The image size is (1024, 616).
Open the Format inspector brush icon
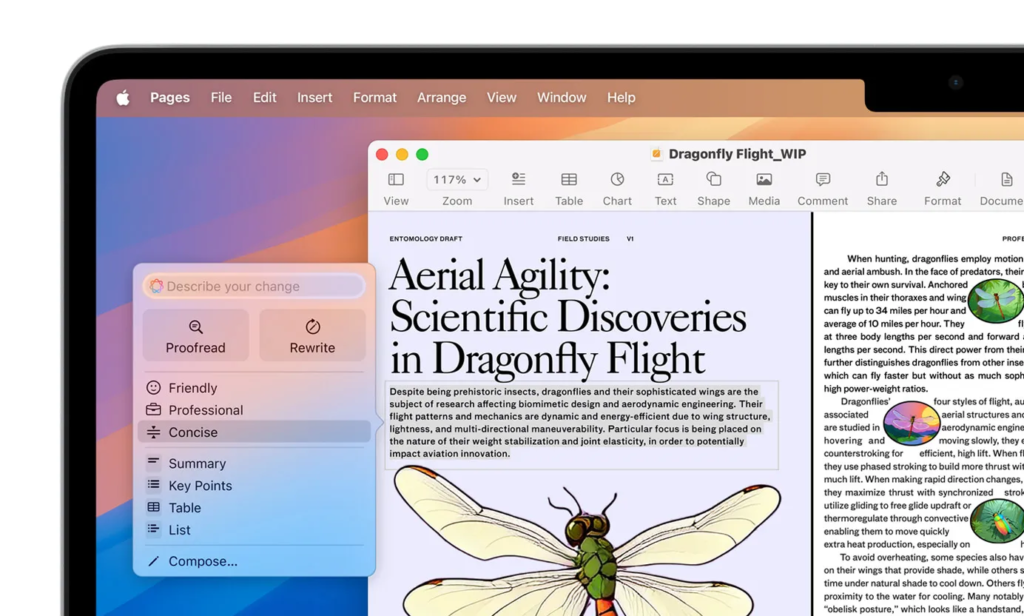coord(942,179)
